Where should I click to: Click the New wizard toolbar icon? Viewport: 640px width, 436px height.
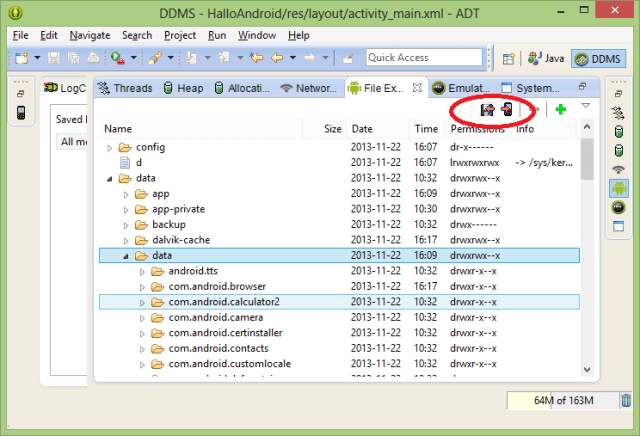[x=21, y=58]
